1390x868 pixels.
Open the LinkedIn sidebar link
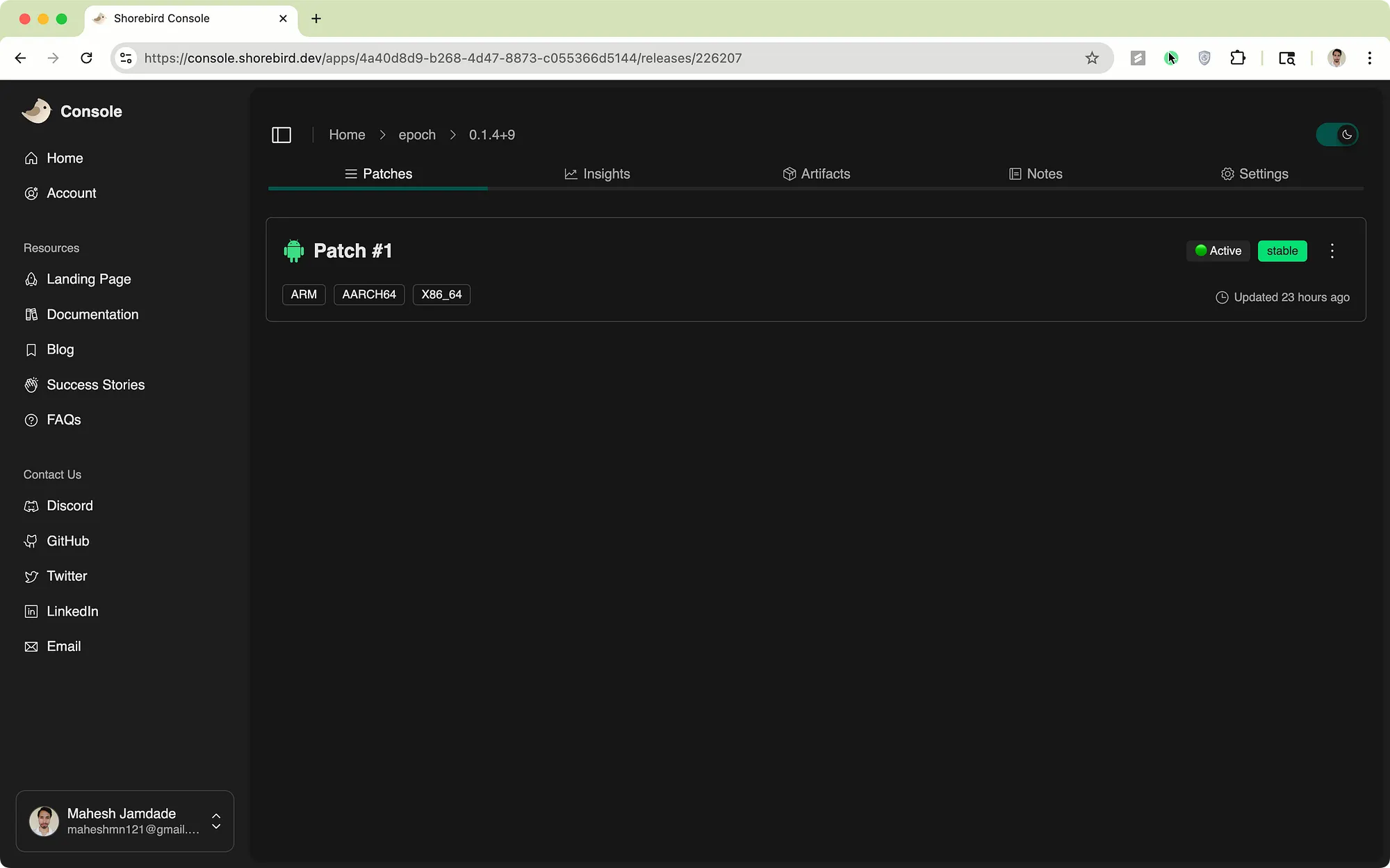(x=72, y=612)
